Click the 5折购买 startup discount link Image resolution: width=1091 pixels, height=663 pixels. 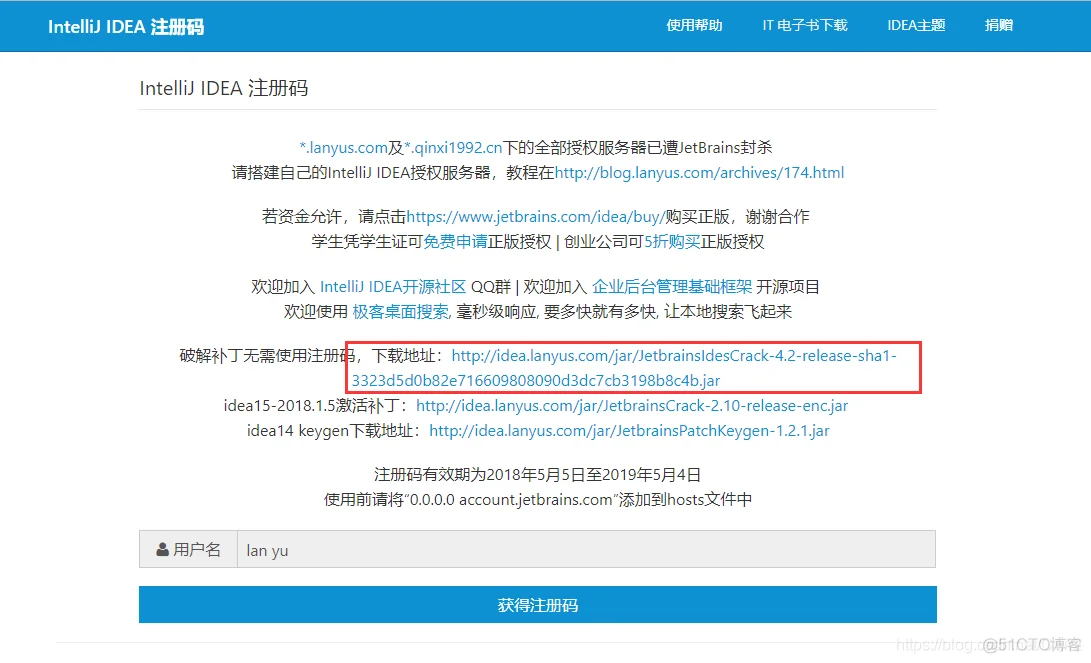[671, 241]
